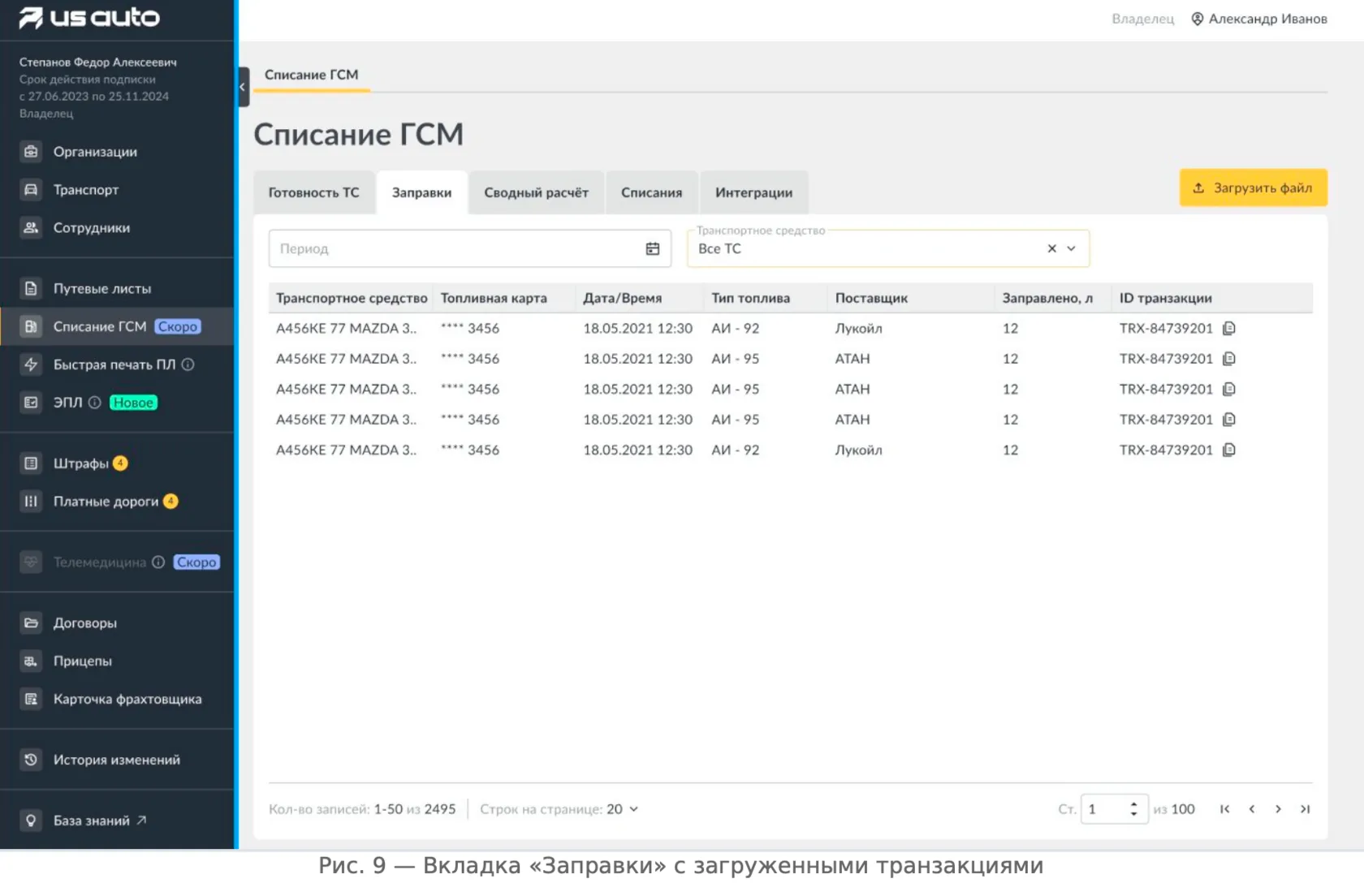Open Платные дороги icon
Image resolution: width=1364 pixels, height=896 pixels.
pyautogui.click(x=31, y=502)
